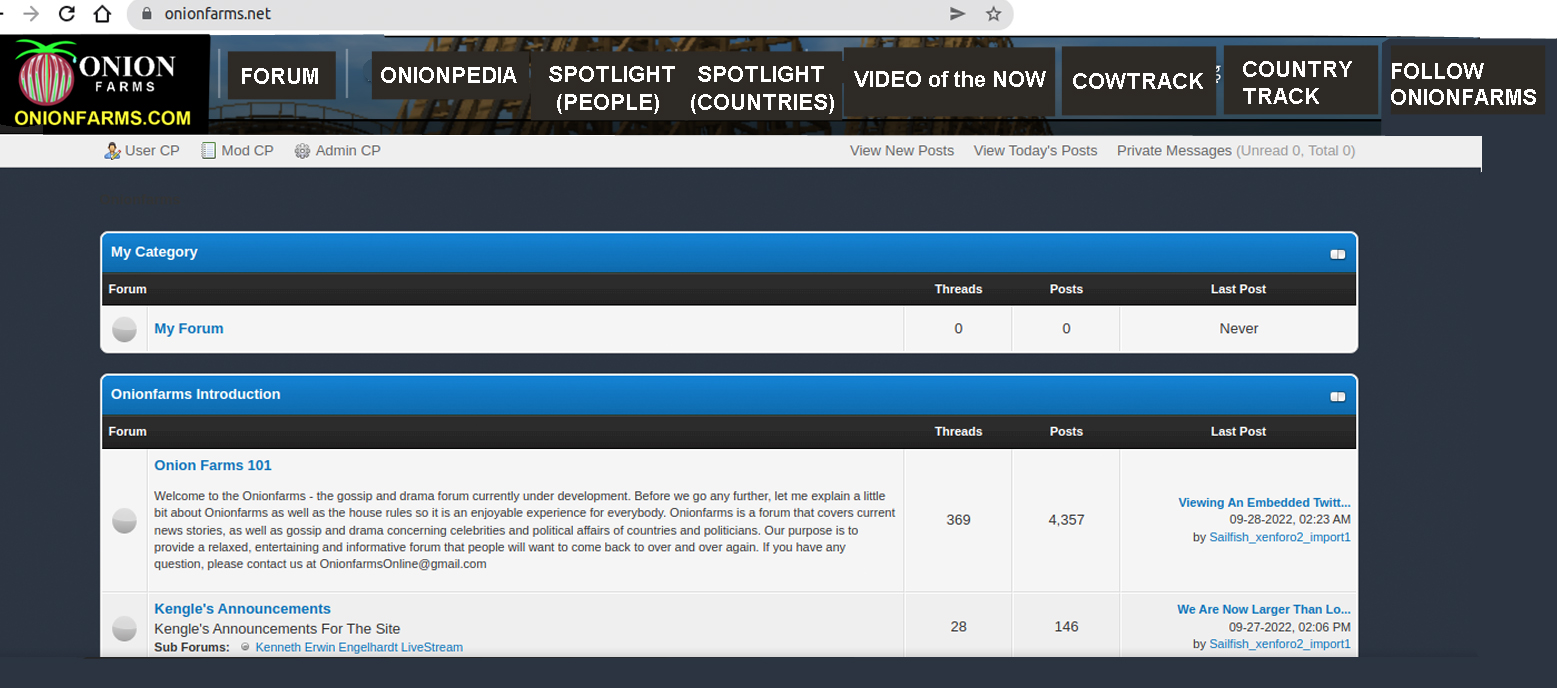
Task: Collapse the Onionfarms Introduction section
Action: pos(1337,396)
